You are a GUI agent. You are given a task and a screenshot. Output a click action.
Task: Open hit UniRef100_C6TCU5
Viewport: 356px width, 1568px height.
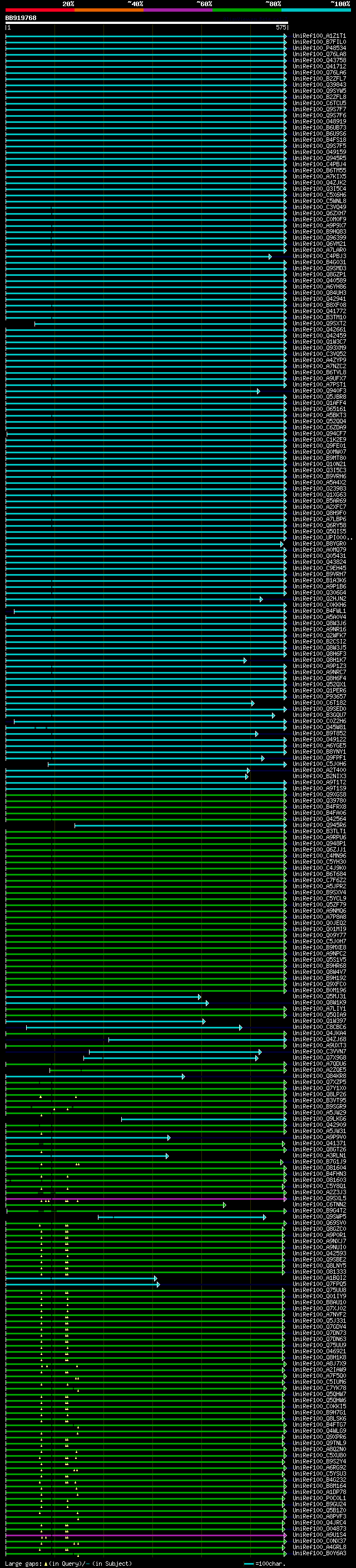click(319, 103)
